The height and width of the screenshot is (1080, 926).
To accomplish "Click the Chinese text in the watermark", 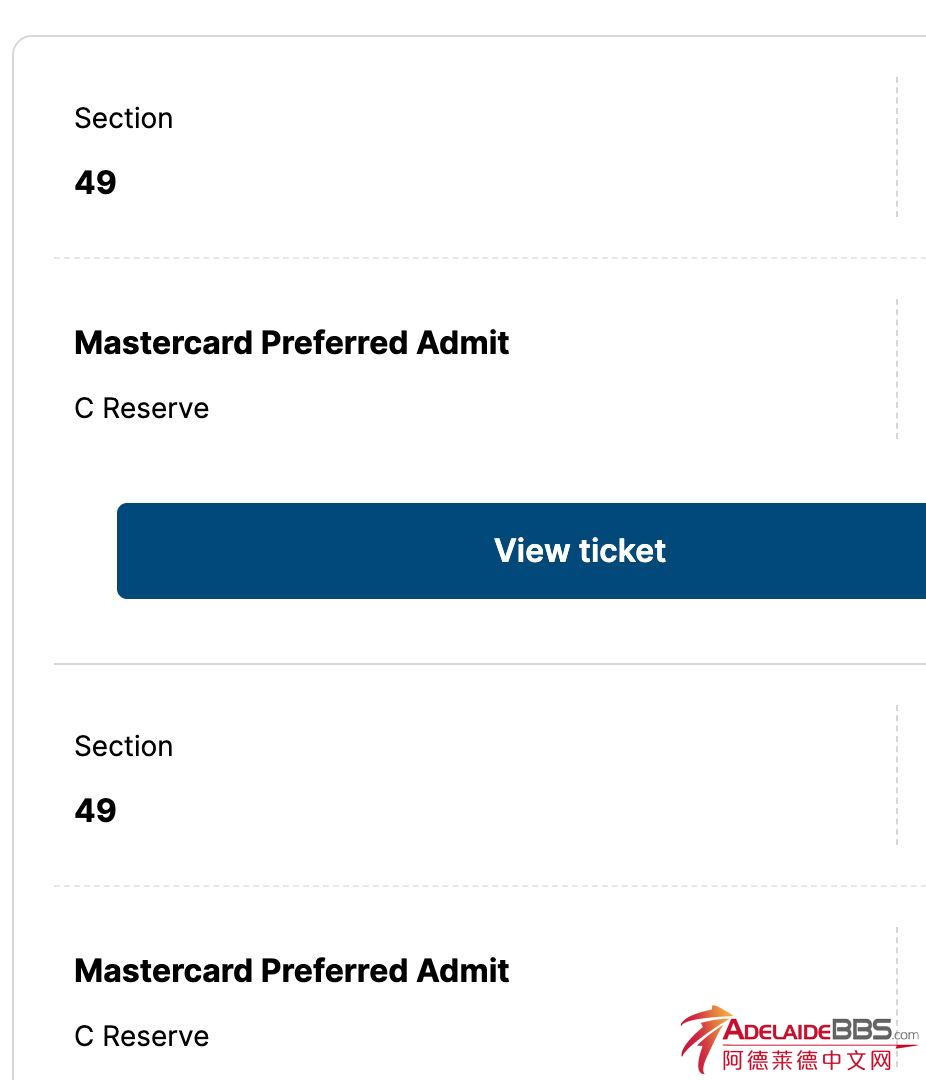I will 806,1060.
